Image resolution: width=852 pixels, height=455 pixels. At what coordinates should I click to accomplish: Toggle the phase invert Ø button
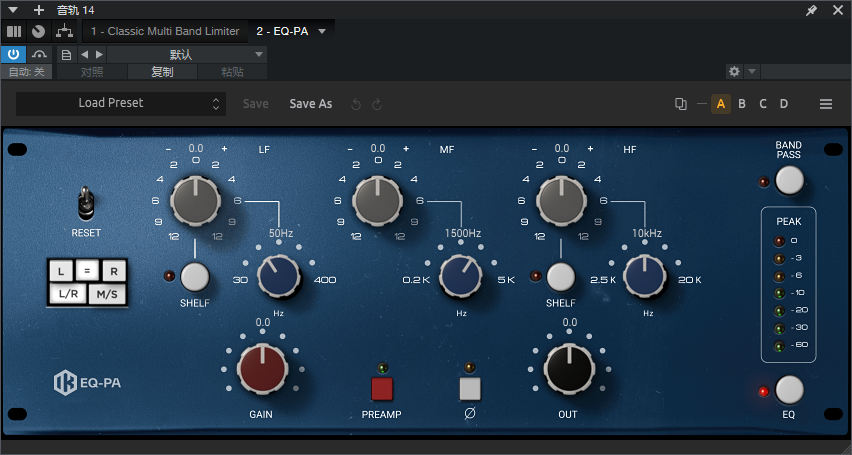pos(470,389)
